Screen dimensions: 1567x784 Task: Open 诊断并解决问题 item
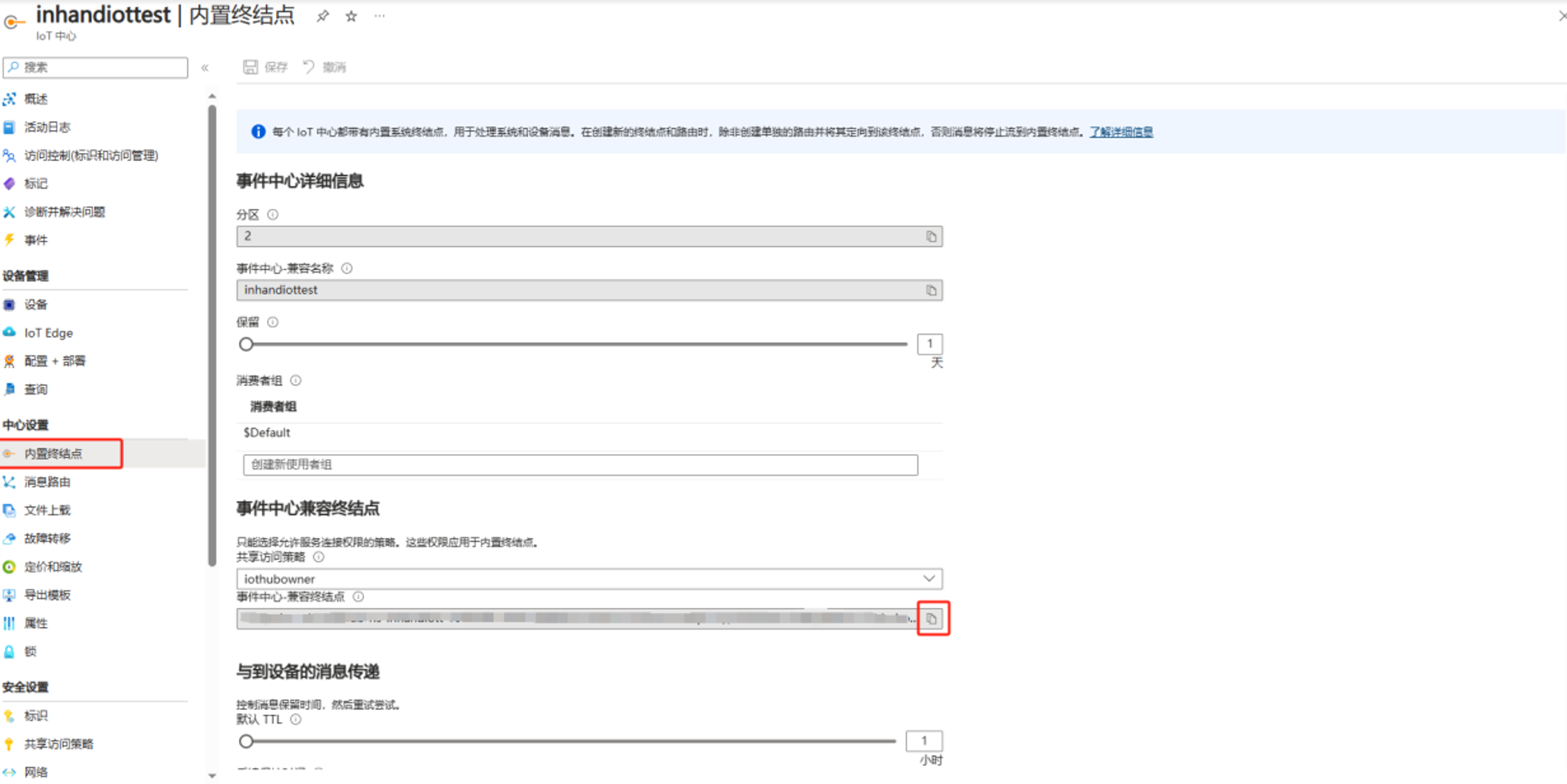tap(65, 212)
